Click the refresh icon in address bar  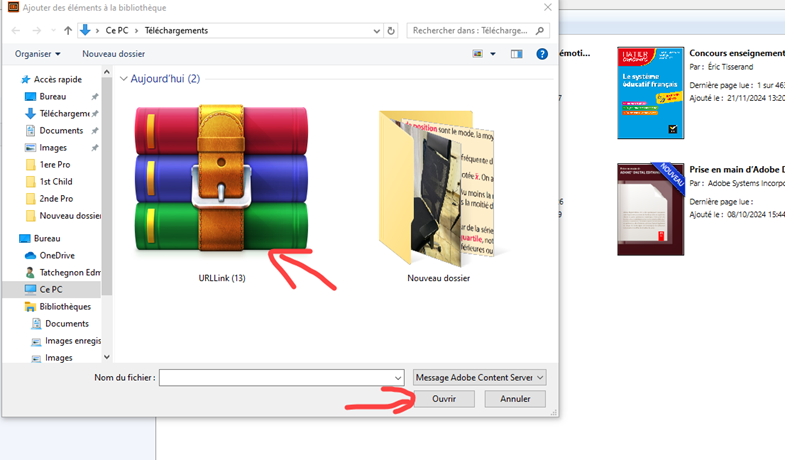pyautogui.click(x=391, y=31)
